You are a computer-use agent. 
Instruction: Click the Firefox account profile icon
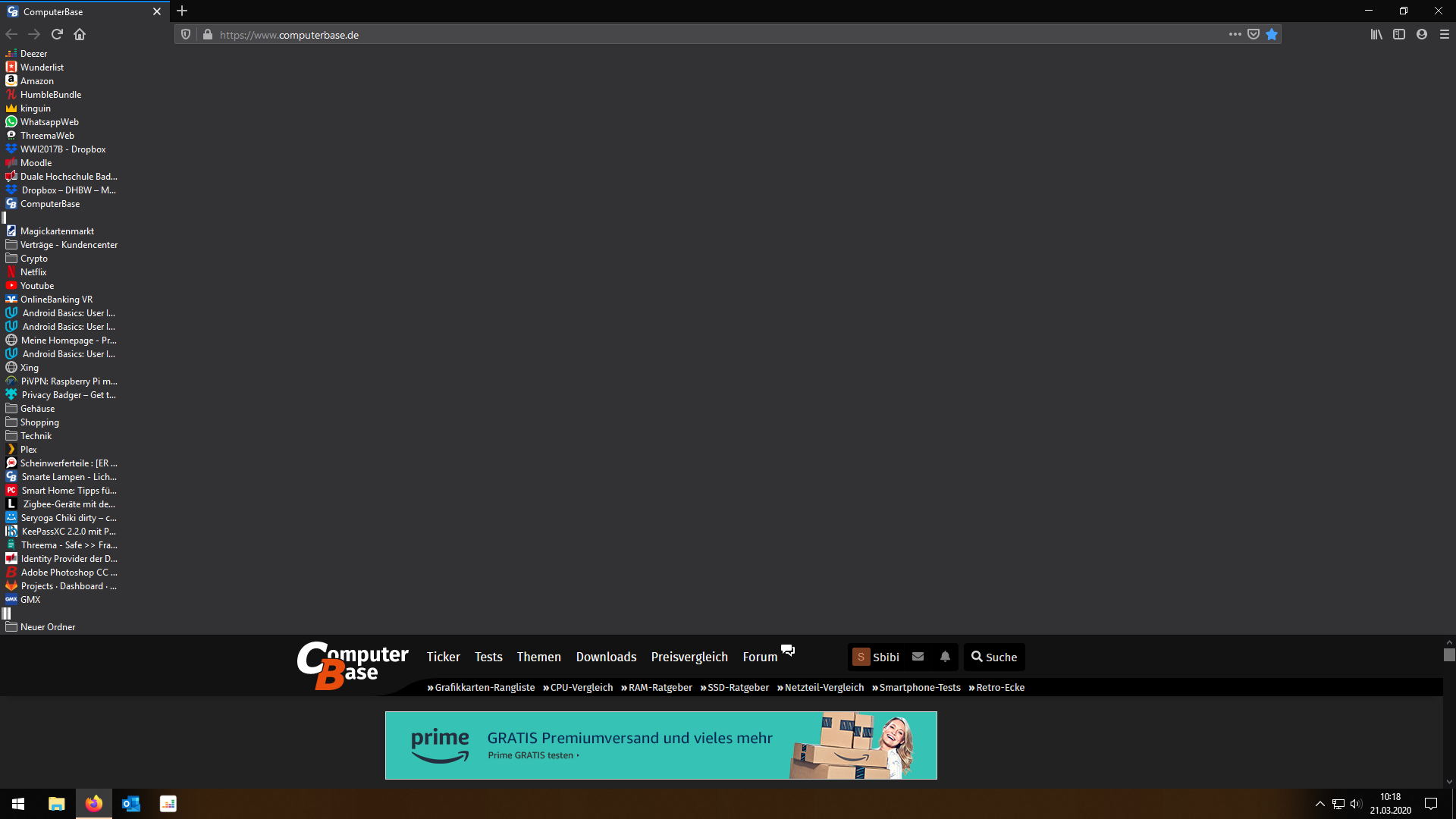point(1422,34)
